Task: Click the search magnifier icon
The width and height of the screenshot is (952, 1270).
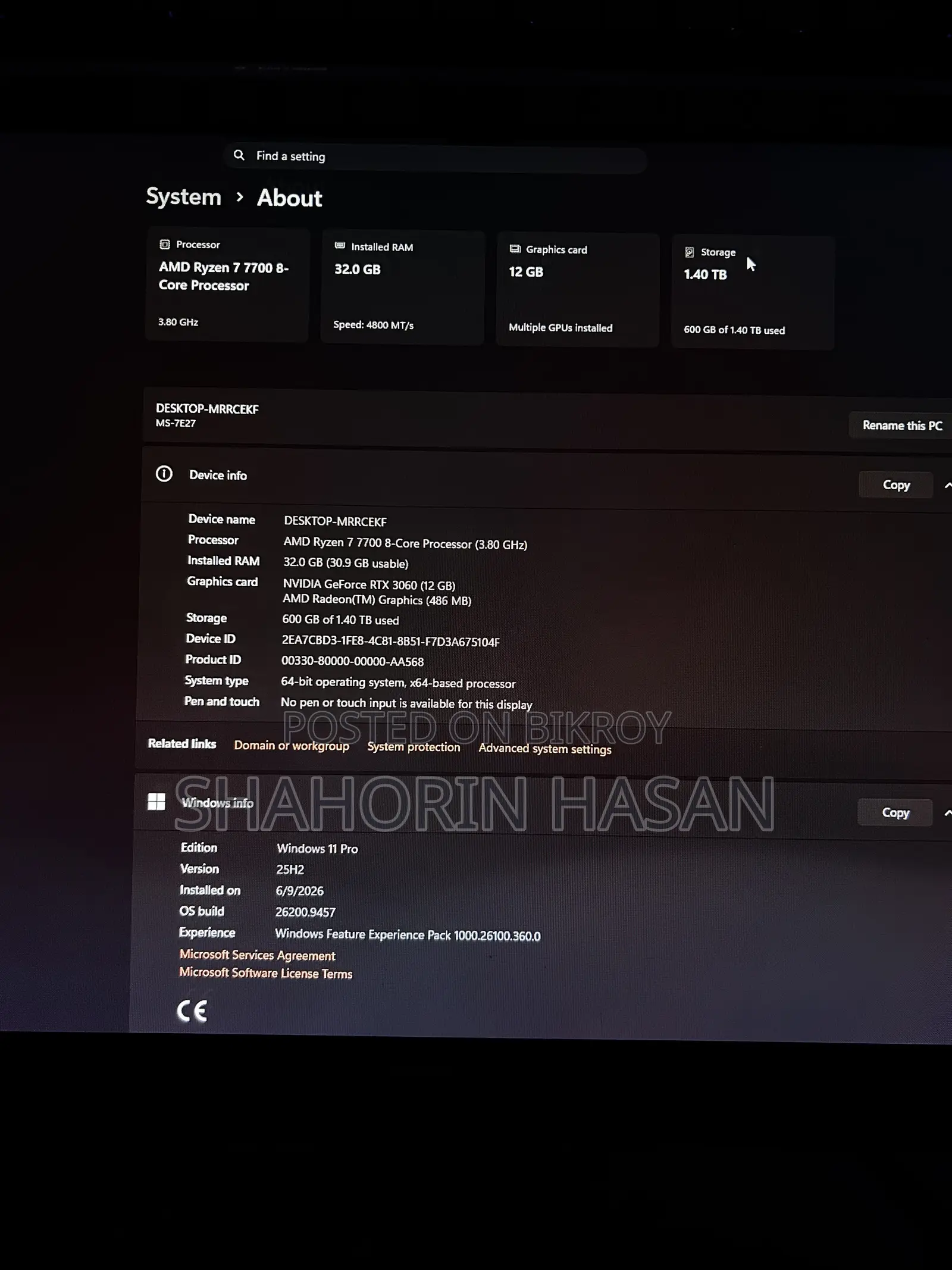Action: [x=239, y=155]
